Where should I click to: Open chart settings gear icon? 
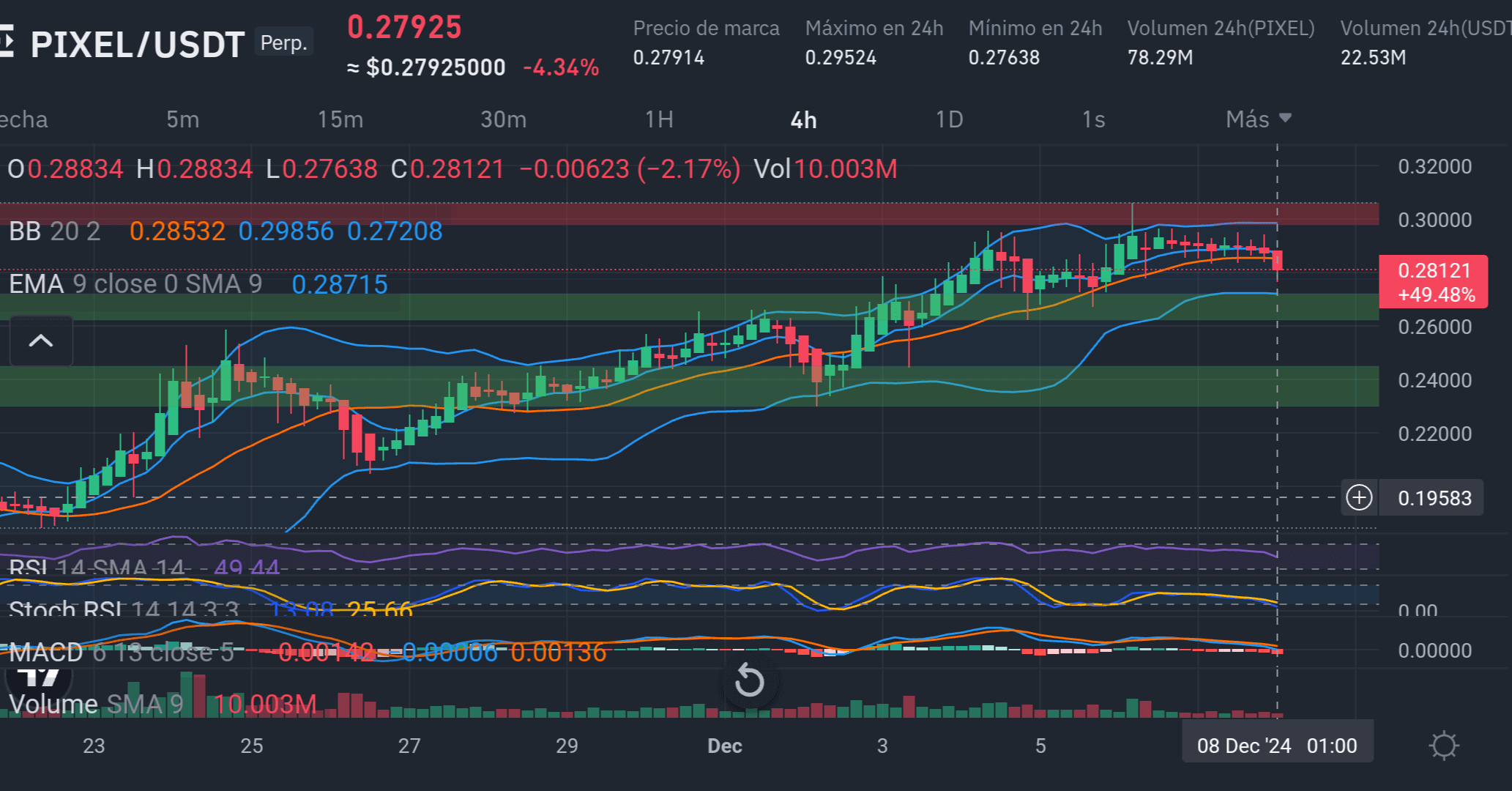click(x=1444, y=746)
